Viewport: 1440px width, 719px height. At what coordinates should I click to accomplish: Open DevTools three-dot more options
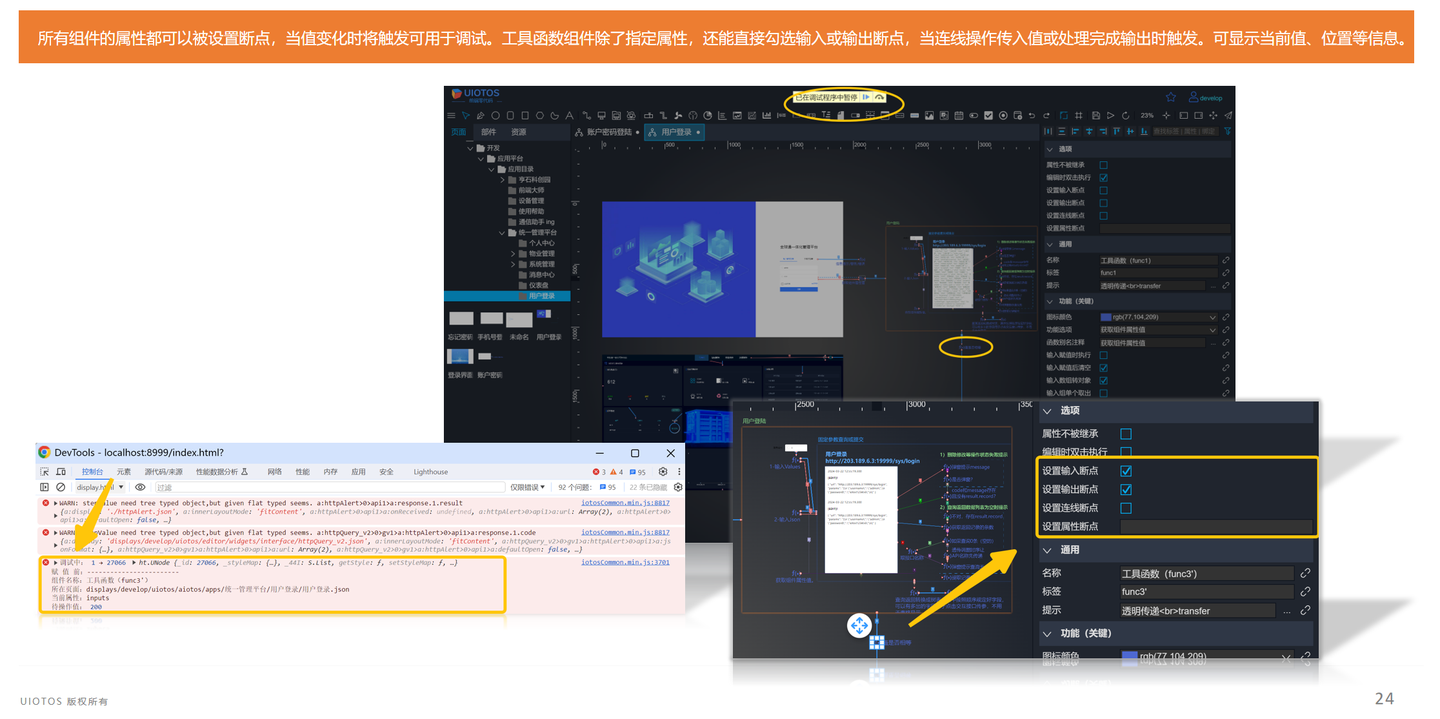(x=679, y=472)
